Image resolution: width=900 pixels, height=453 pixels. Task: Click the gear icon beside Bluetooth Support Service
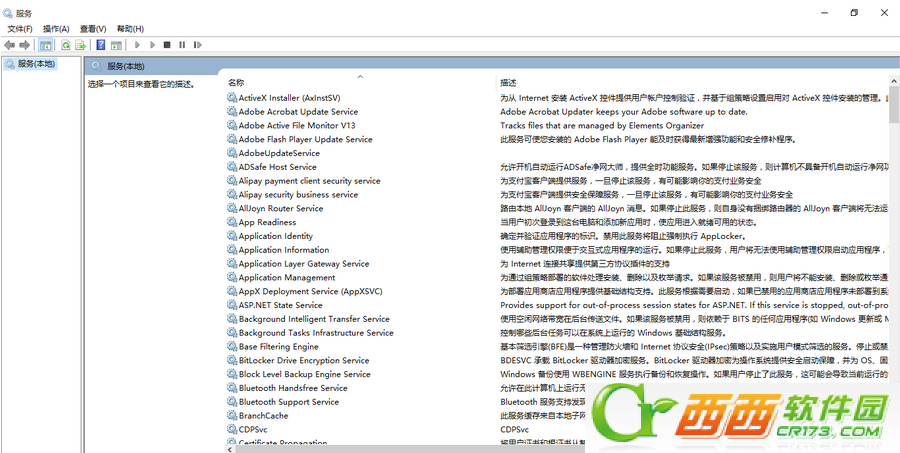tap(232, 402)
